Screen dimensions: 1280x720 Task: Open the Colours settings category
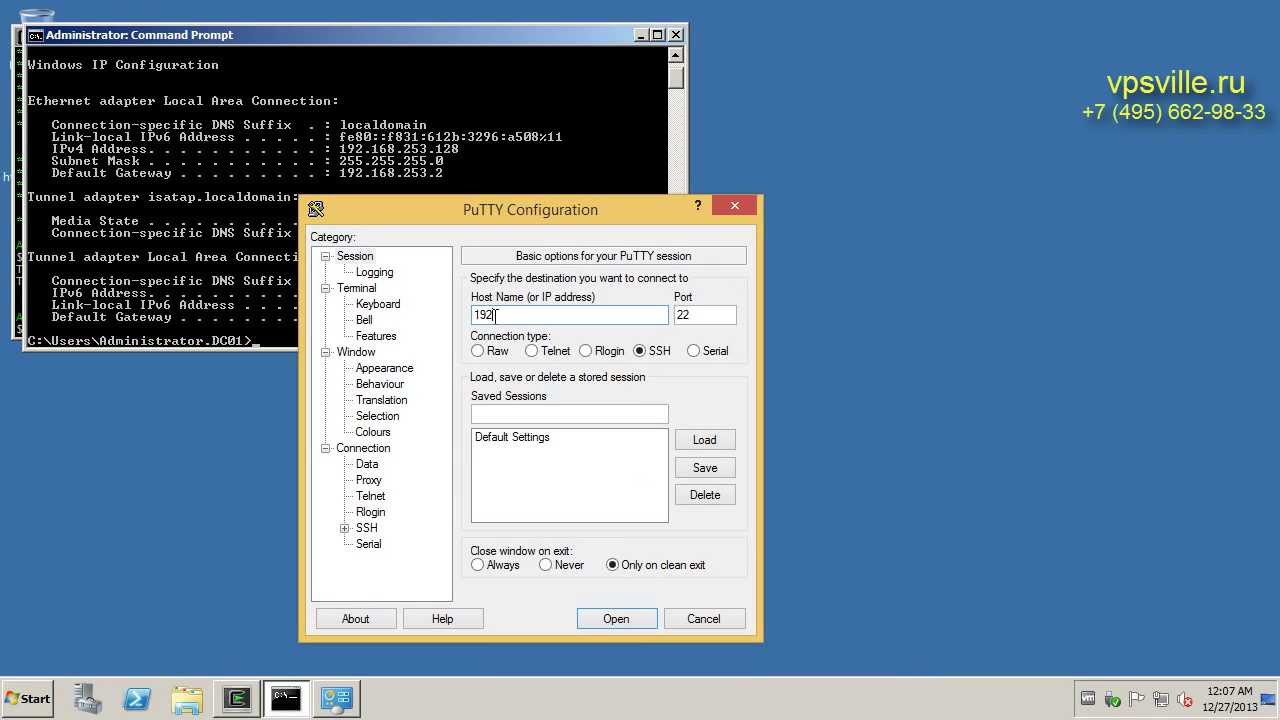[373, 432]
